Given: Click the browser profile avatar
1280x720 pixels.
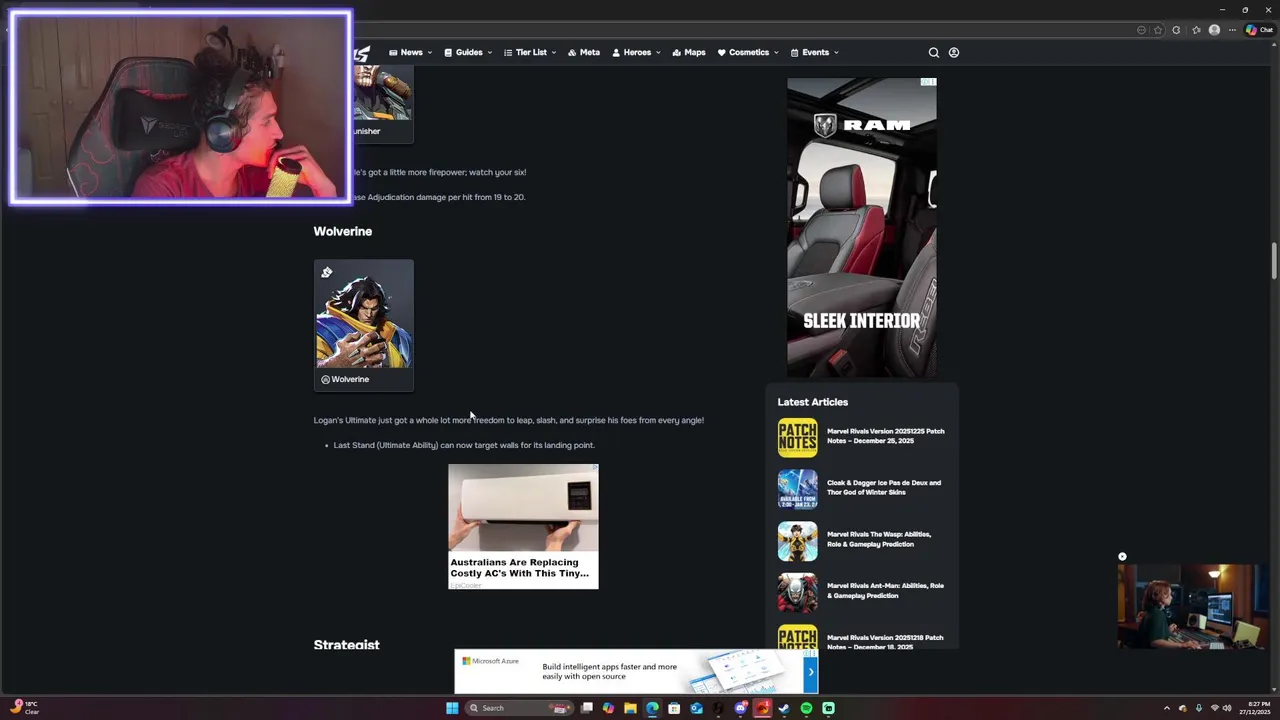Looking at the screenshot, I should 1214,30.
